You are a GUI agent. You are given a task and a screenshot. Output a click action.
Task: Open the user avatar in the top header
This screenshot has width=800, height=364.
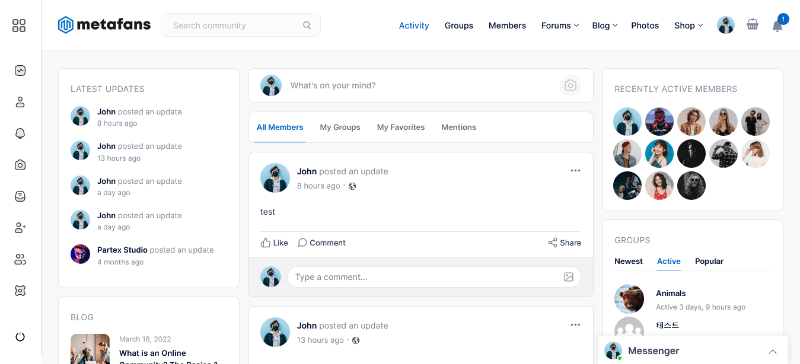point(726,25)
